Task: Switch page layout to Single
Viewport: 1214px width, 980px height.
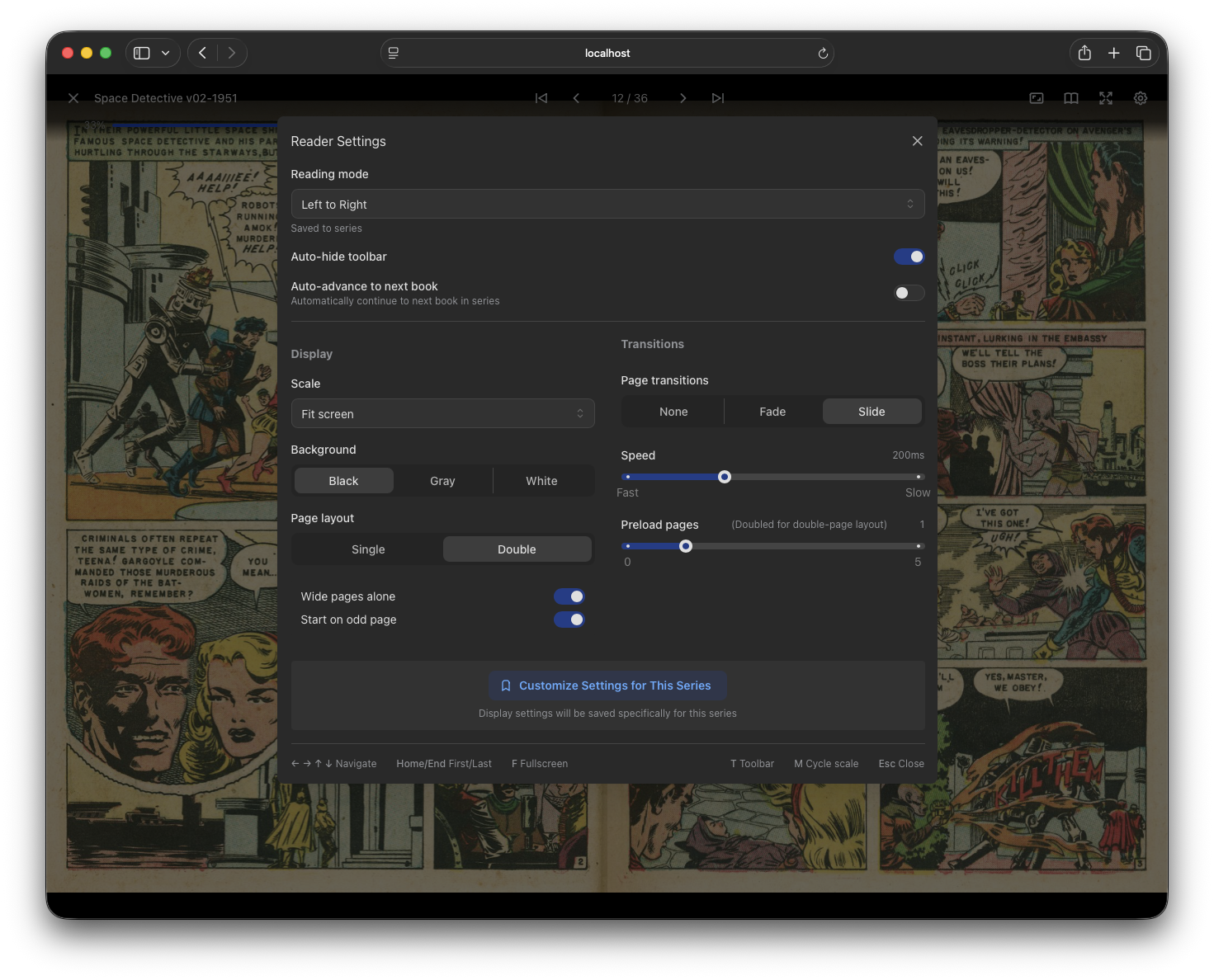Action: (x=368, y=549)
